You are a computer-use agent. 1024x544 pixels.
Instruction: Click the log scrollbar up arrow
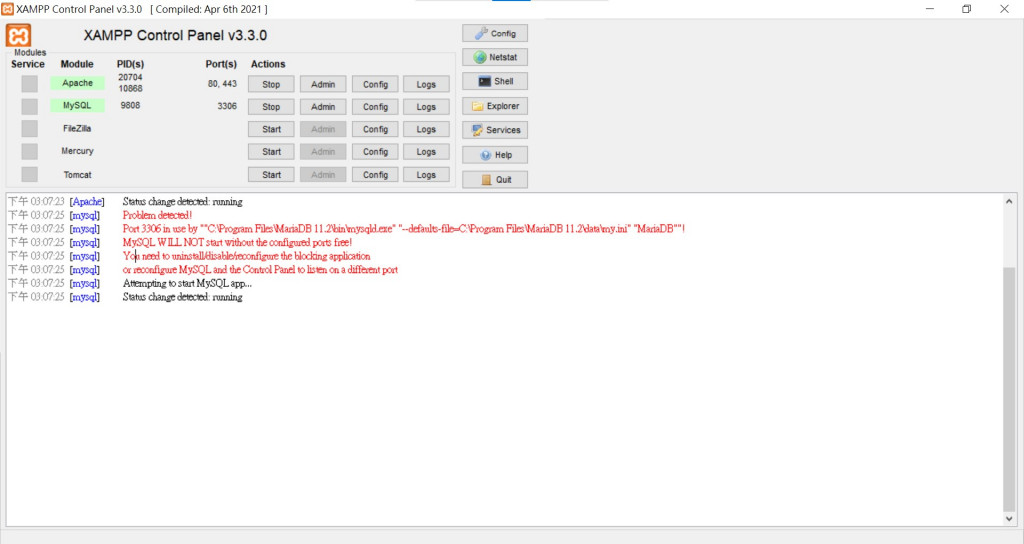[x=1009, y=201]
